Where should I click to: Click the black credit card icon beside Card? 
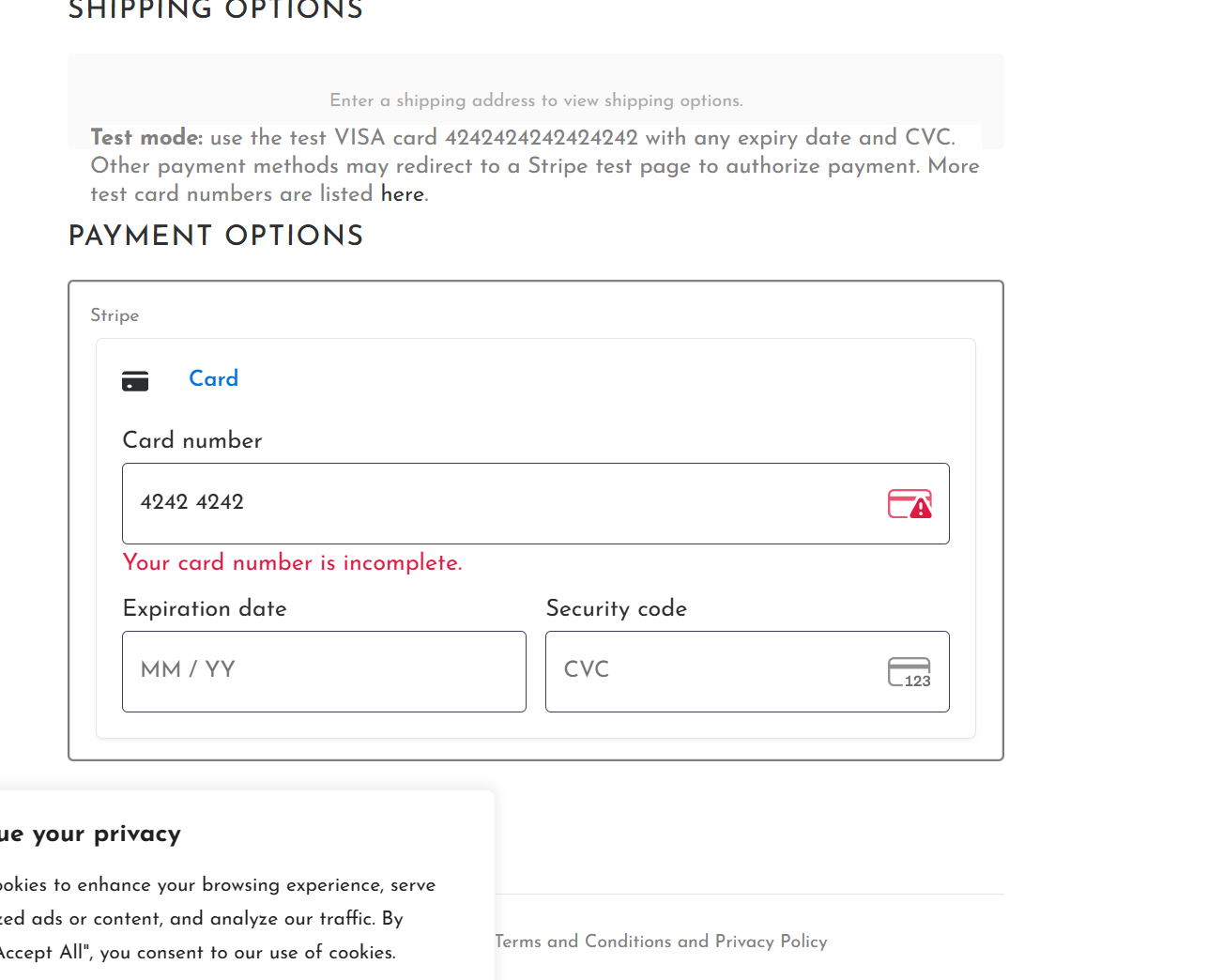(x=135, y=380)
